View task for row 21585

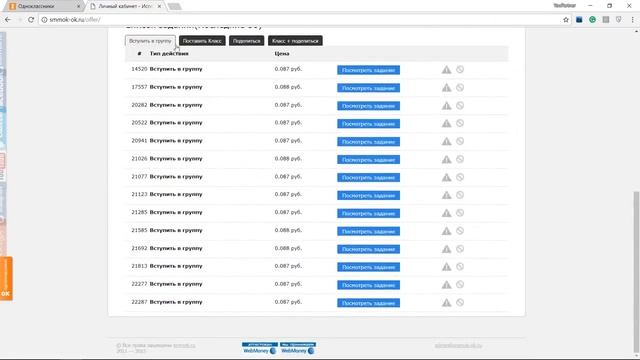(368, 231)
